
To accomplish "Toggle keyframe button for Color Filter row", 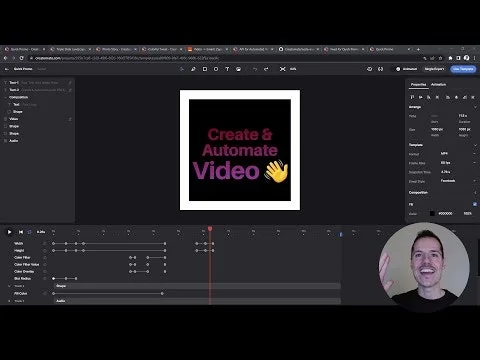I will 45,258.
